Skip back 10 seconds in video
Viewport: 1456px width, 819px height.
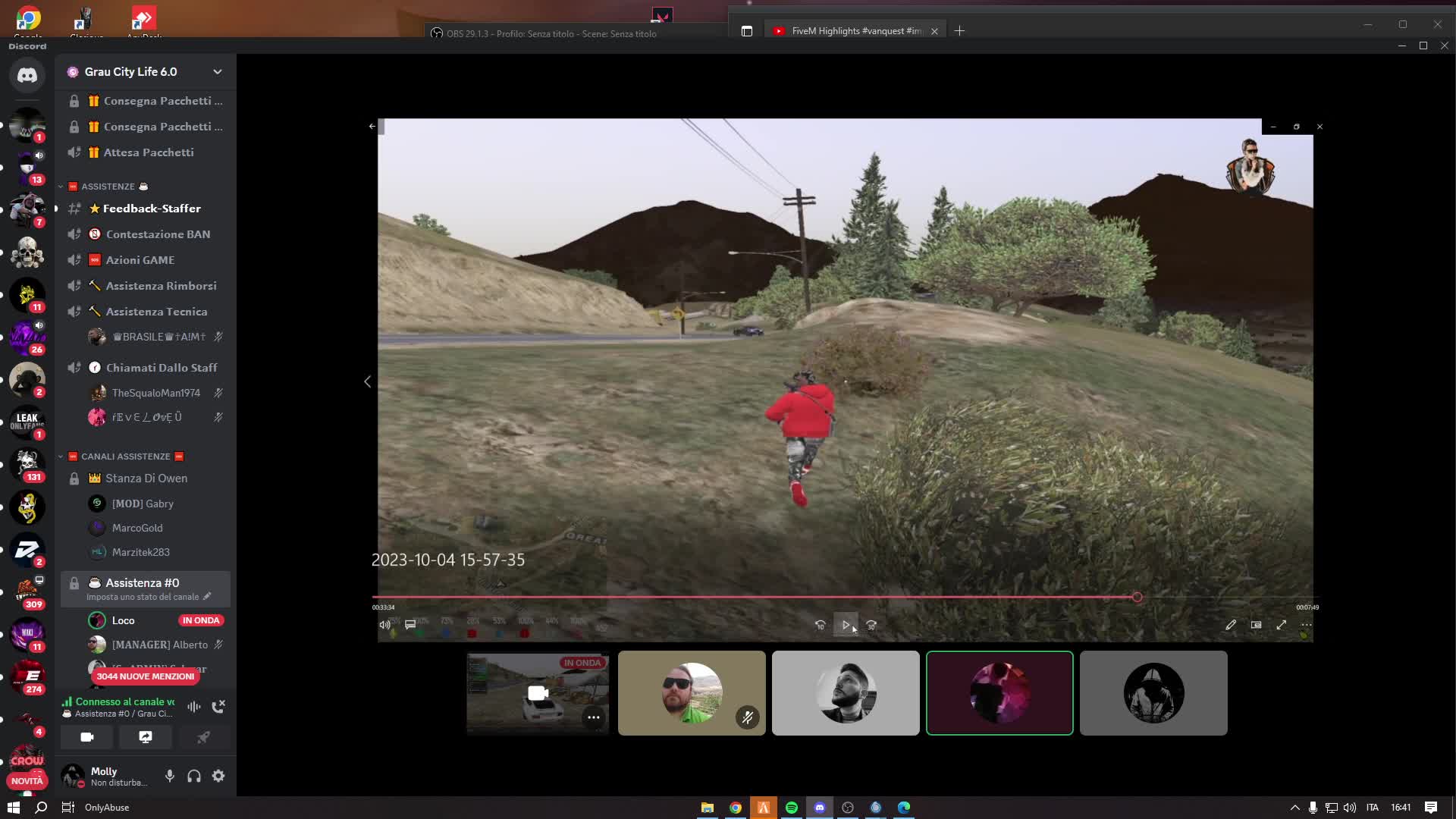(820, 626)
